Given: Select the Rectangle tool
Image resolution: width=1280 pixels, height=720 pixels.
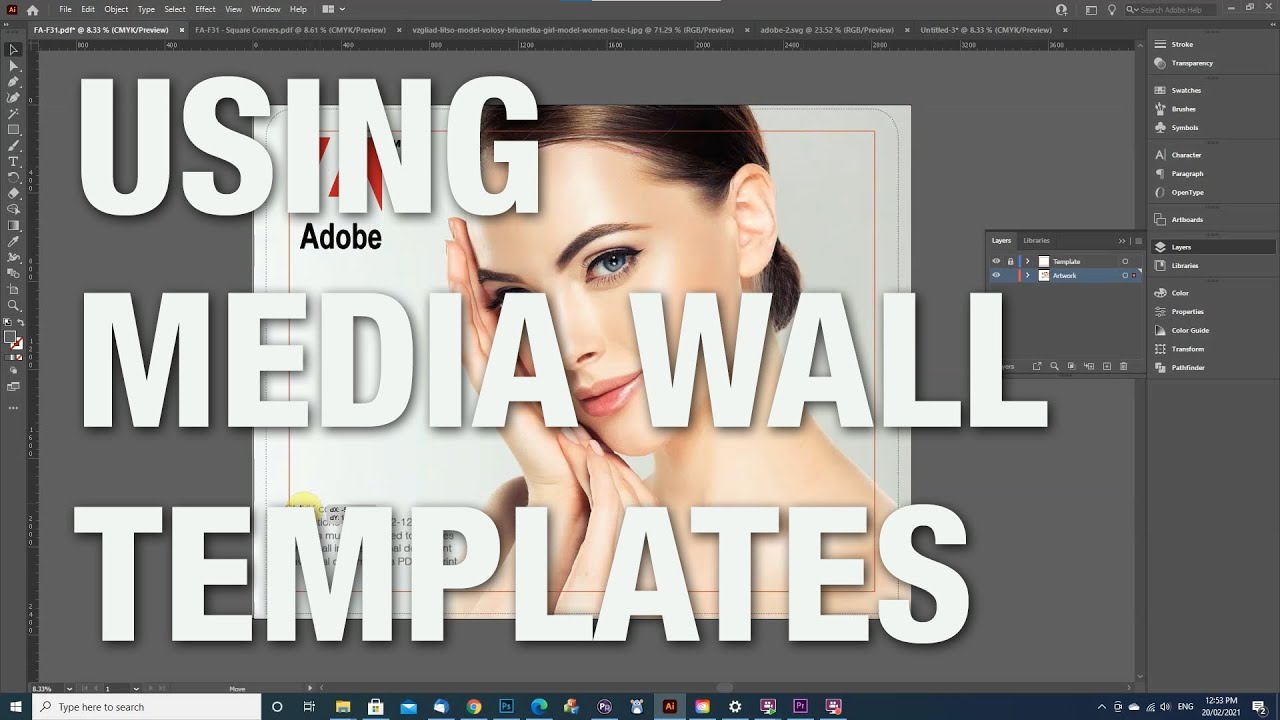Looking at the screenshot, I should pos(13,129).
